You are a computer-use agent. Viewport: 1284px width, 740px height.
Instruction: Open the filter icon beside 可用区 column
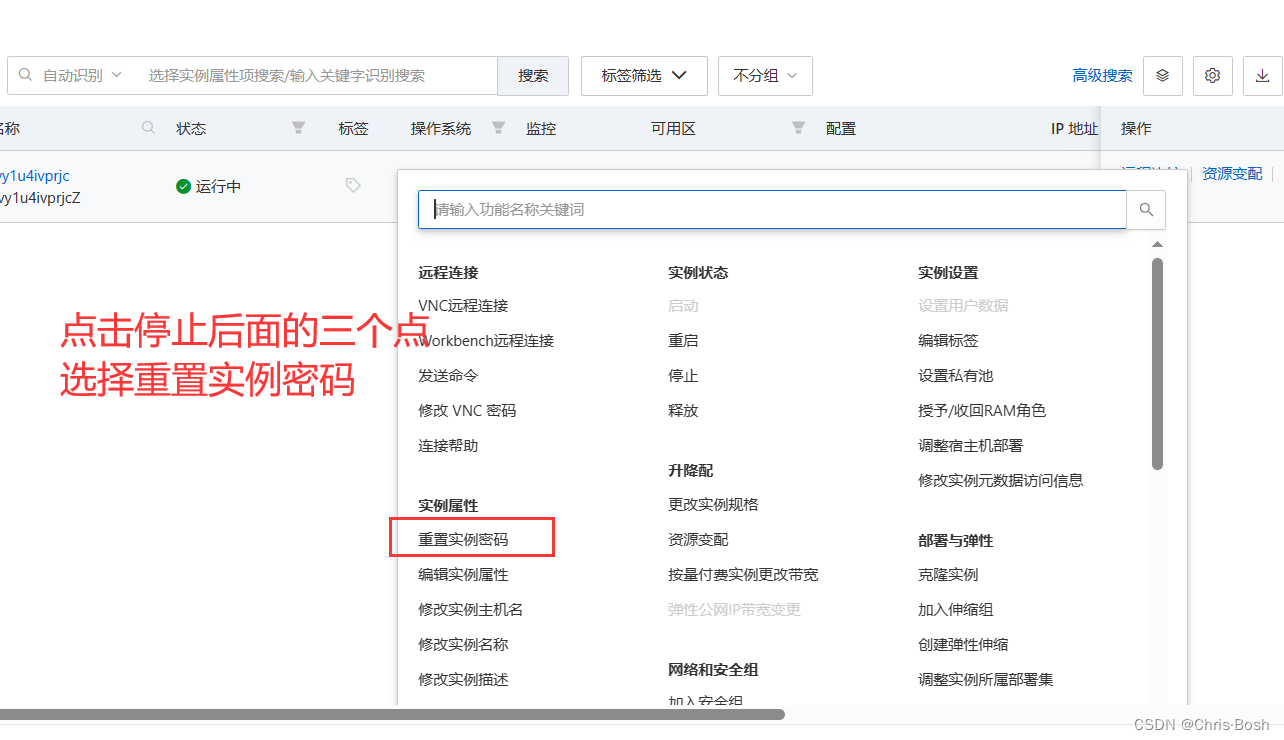tap(798, 128)
